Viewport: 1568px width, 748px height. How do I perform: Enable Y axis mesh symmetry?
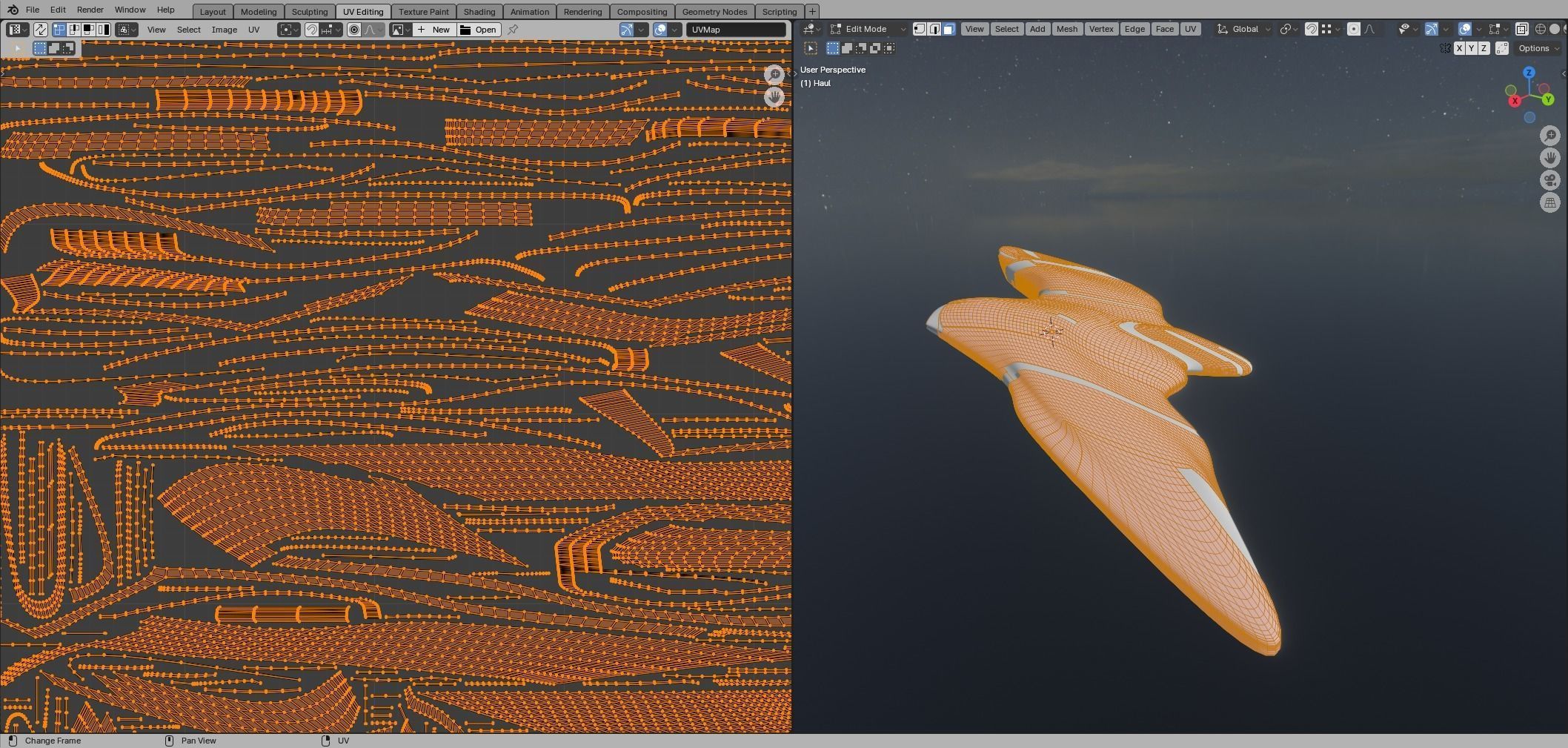[1472, 48]
